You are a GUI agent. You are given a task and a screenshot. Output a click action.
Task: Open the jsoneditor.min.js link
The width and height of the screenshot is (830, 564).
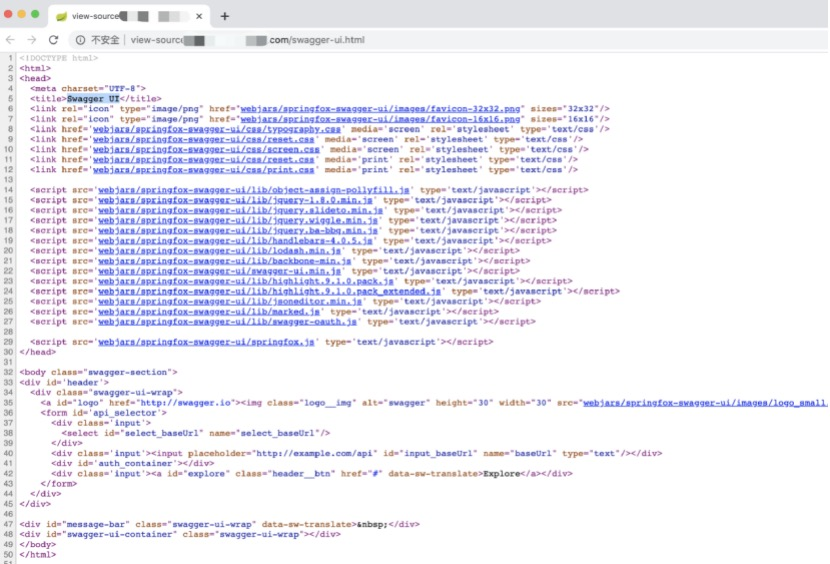[x=230, y=301]
